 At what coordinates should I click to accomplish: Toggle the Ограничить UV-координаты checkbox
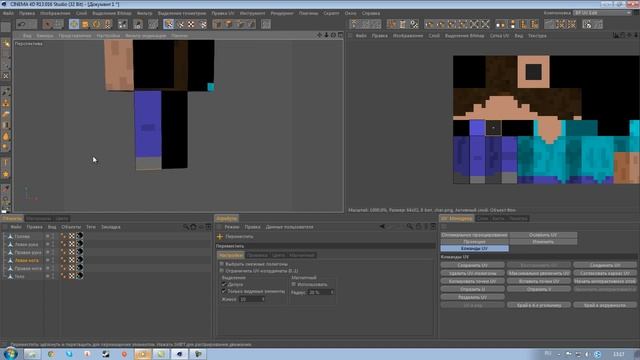pyautogui.click(x=222, y=271)
